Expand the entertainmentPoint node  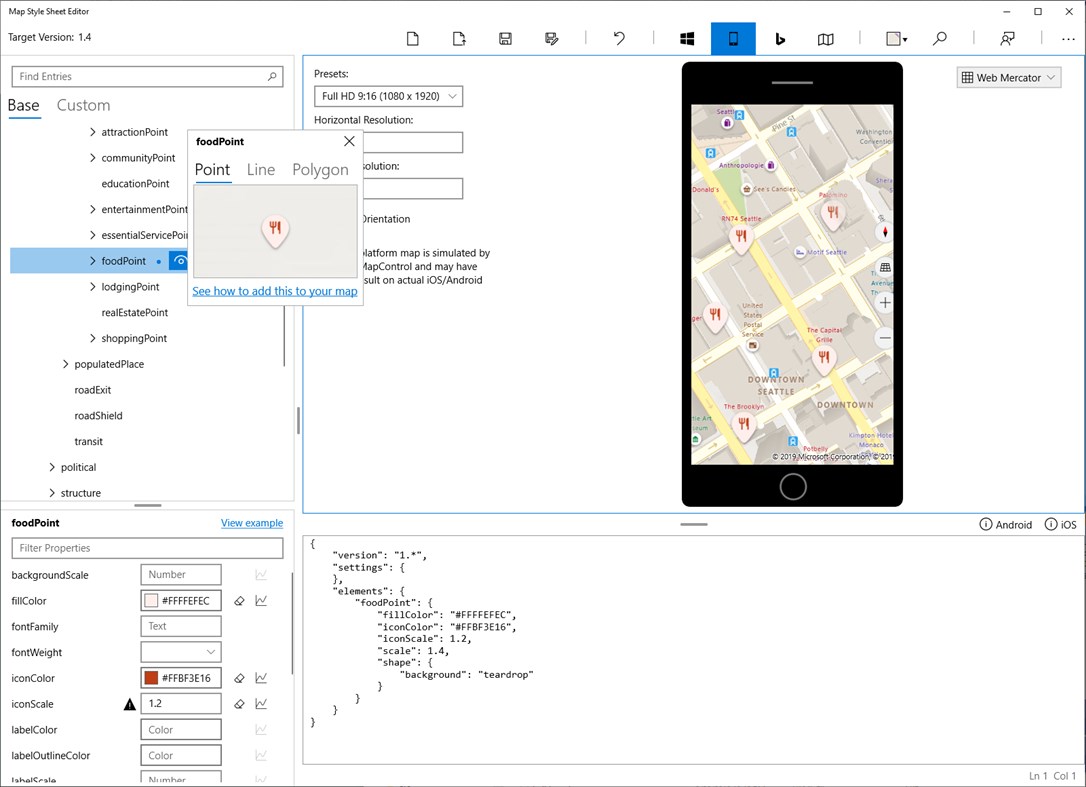click(93, 209)
